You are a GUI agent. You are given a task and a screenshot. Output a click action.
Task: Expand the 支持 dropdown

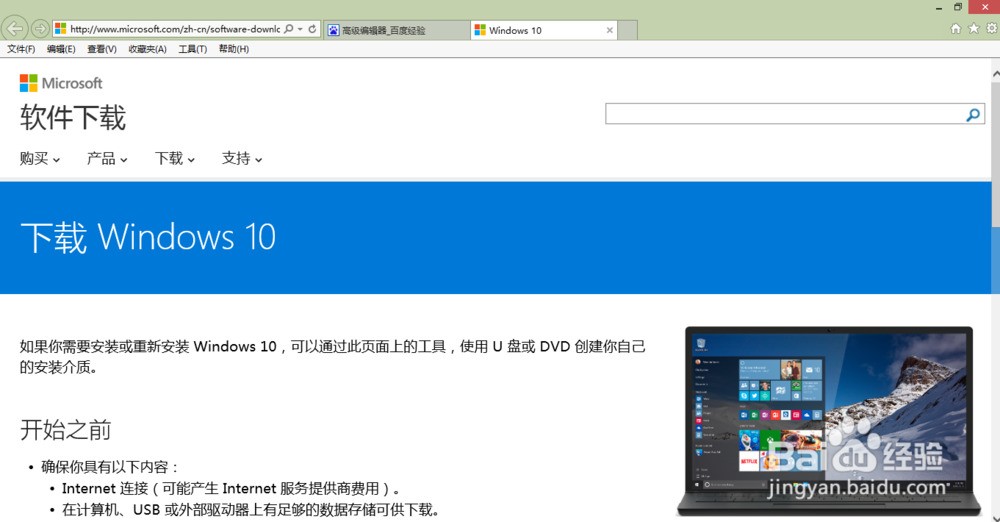(242, 158)
